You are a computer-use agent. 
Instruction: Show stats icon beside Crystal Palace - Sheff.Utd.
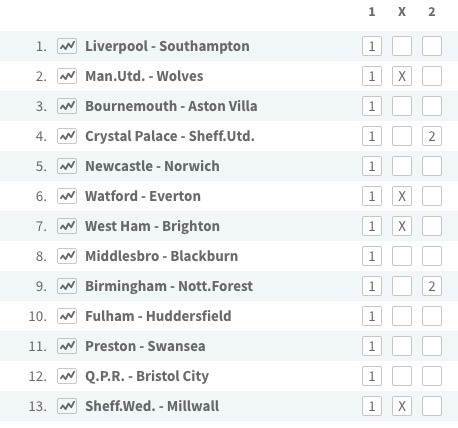click(67, 136)
